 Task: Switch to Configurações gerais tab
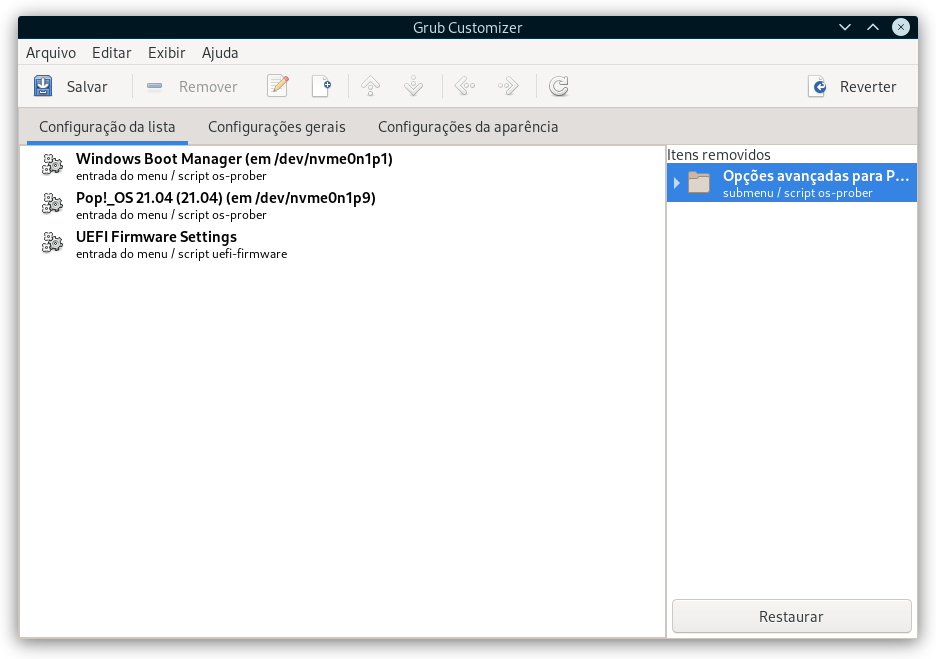(277, 127)
